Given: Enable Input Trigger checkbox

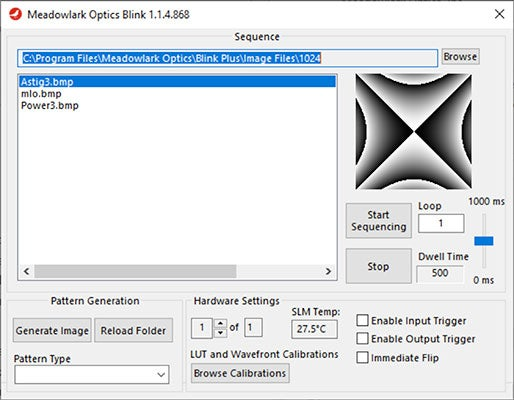Looking at the screenshot, I should 362,320.
